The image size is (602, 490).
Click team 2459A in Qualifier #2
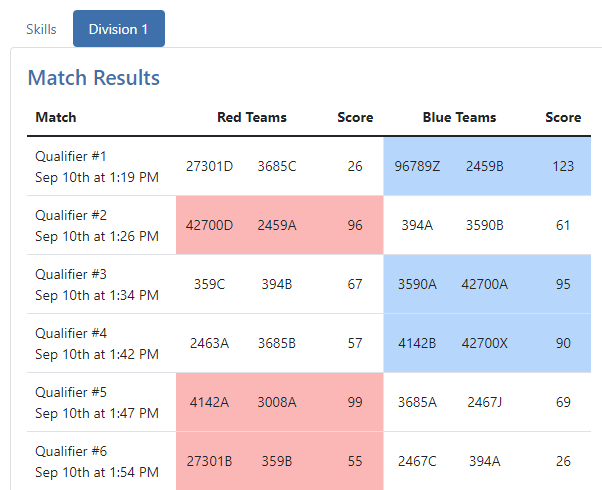tap(277, 225)
